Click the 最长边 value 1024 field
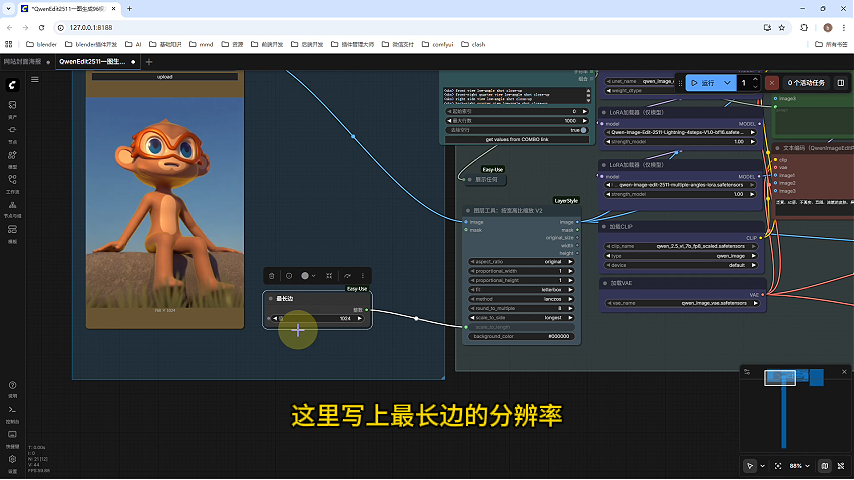The image size is (854, 480). pos(318,318)
